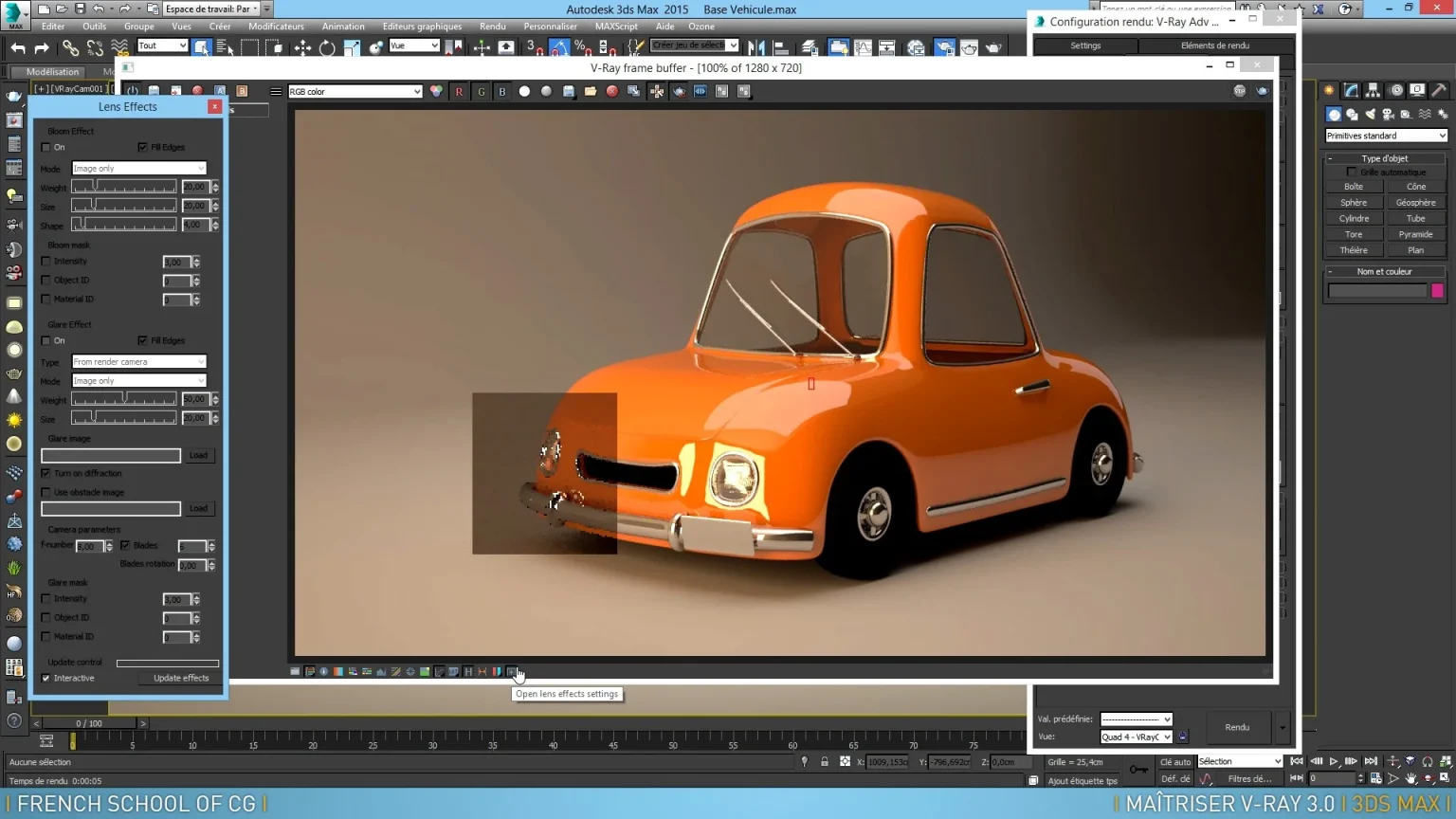Click the Glare Size slider
Image resolution: width=1456 pixels, height=819 pixels.
tap(124, 418)
